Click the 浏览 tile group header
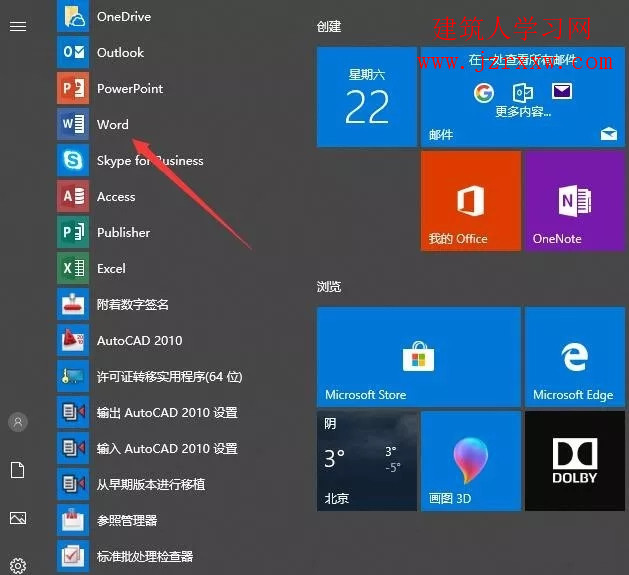This screenshot has height=575, width=629. click(329, 287)
